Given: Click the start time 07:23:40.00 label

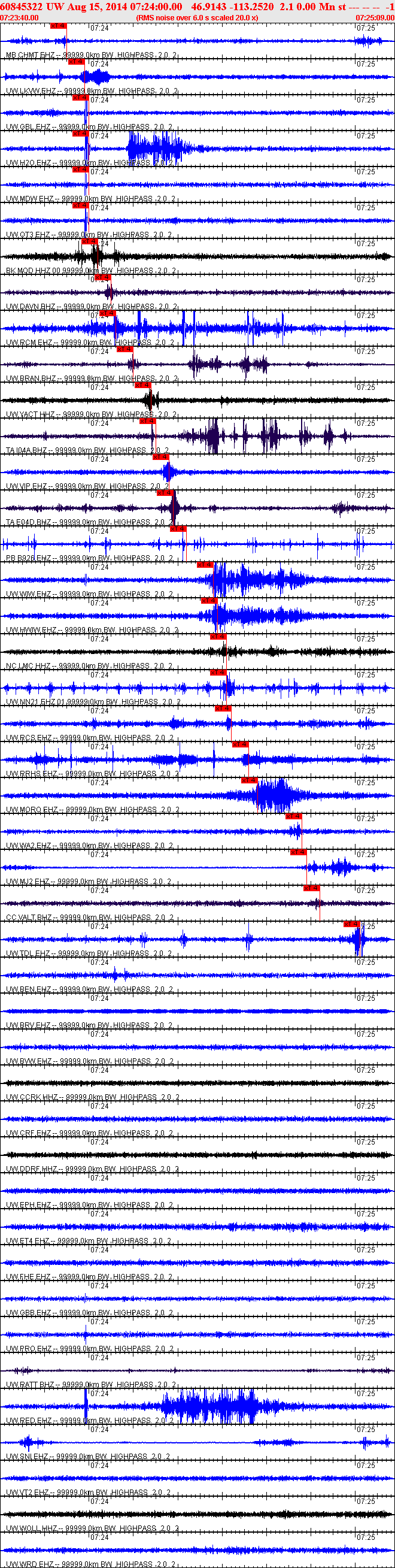Looking at the screenshot, I should pyautogui.click(x=20, y=18).
